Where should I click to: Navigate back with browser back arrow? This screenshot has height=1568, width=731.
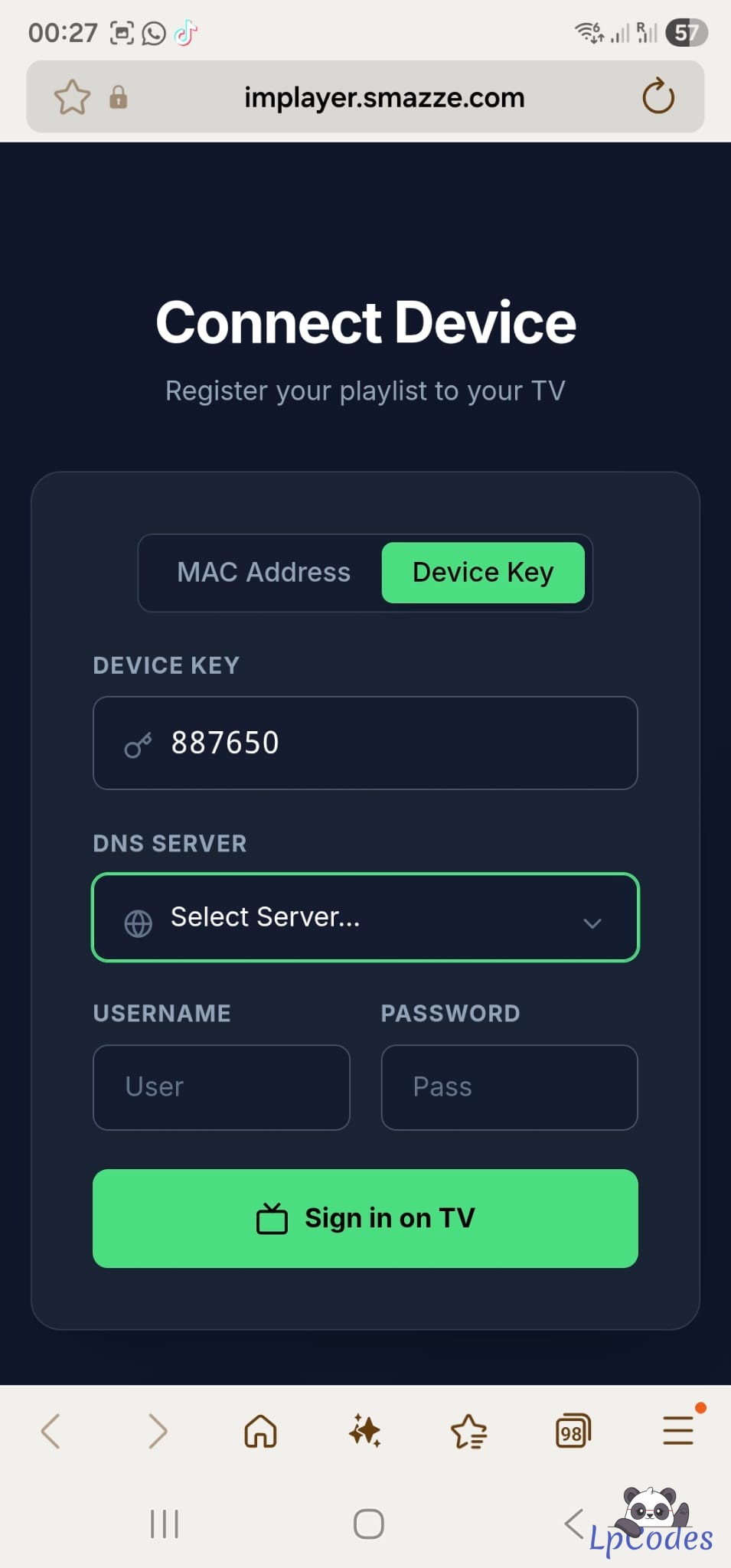(x=51, y=1431)
